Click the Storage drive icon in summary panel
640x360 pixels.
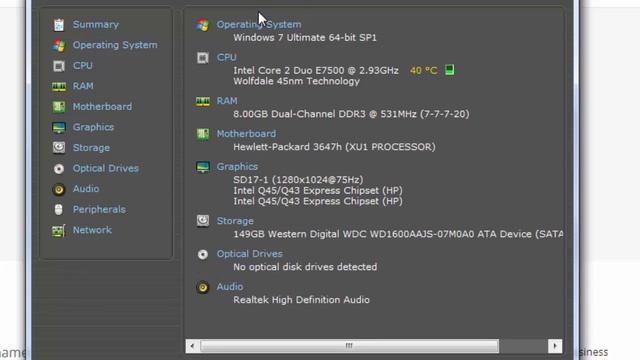point(203,221)
